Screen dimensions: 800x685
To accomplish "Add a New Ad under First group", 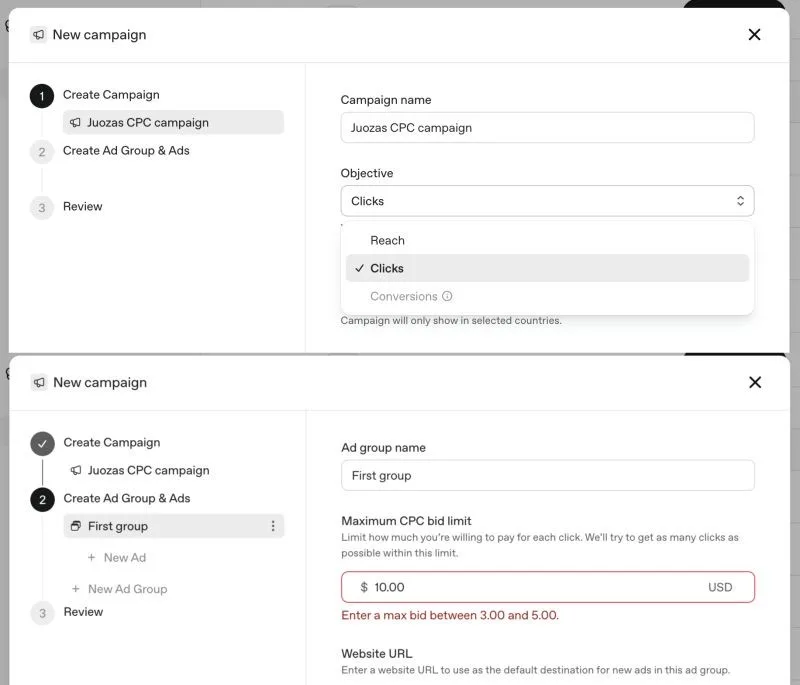I will pos(117,557).
